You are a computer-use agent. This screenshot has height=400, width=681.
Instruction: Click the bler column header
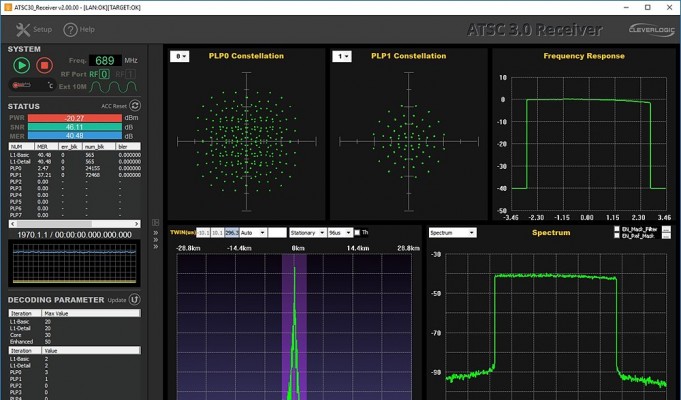129,147
